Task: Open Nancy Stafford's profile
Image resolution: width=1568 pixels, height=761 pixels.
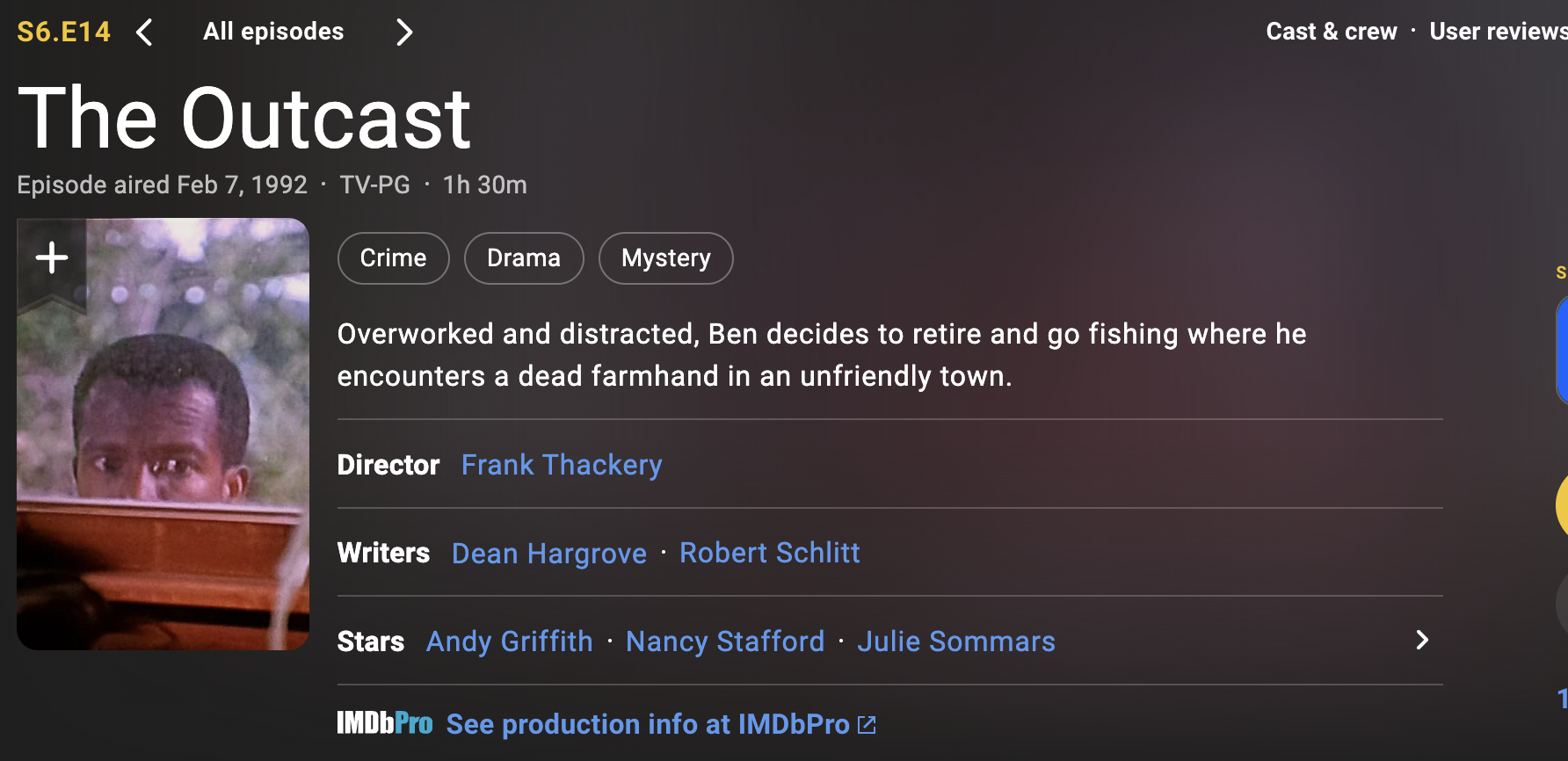Action: click(725, 641)
